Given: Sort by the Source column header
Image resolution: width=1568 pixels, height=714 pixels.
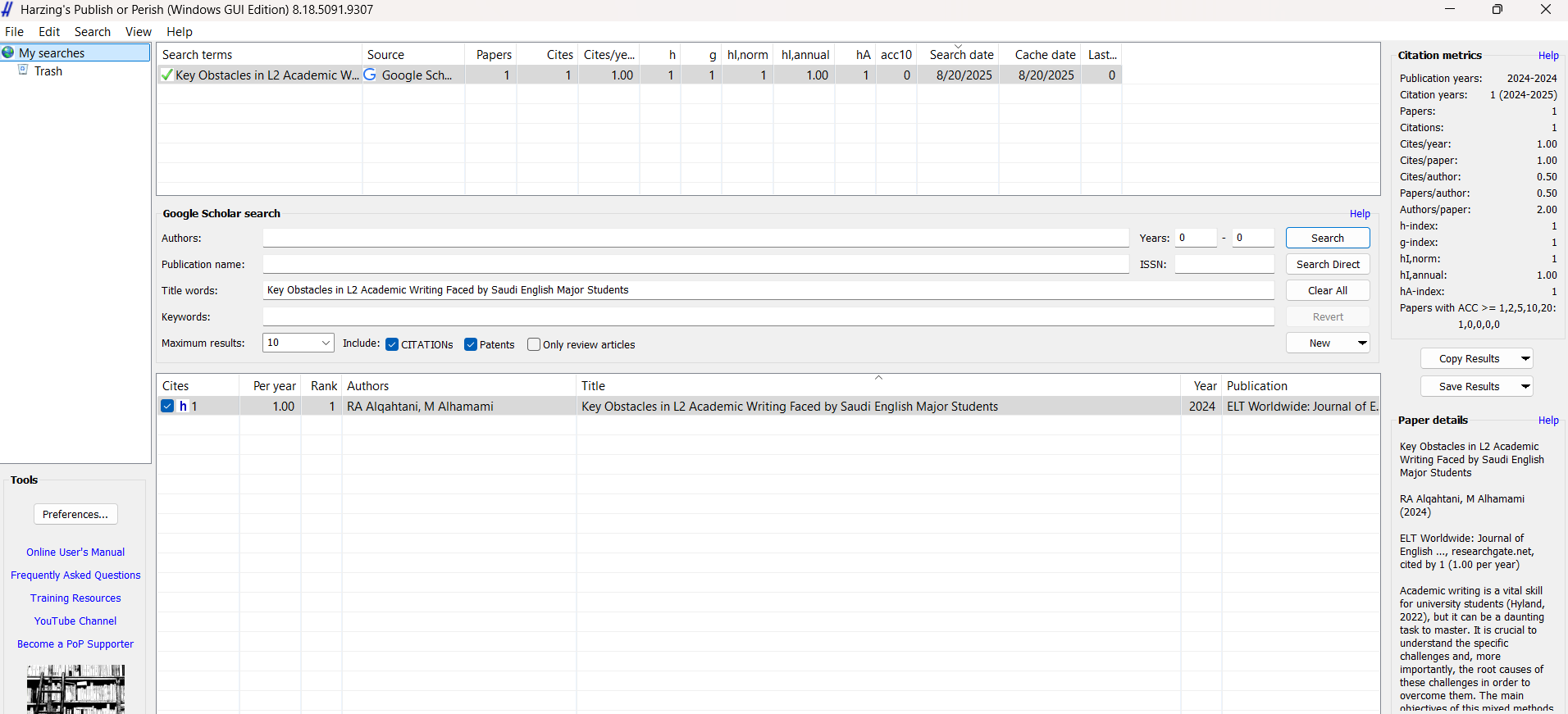Looking at the screenshot, I should coord(413,54).
